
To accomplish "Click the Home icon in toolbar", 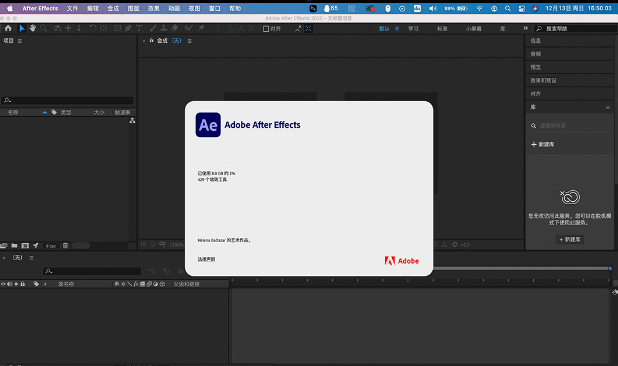I will pyautogui.click(x=8, y=28).
